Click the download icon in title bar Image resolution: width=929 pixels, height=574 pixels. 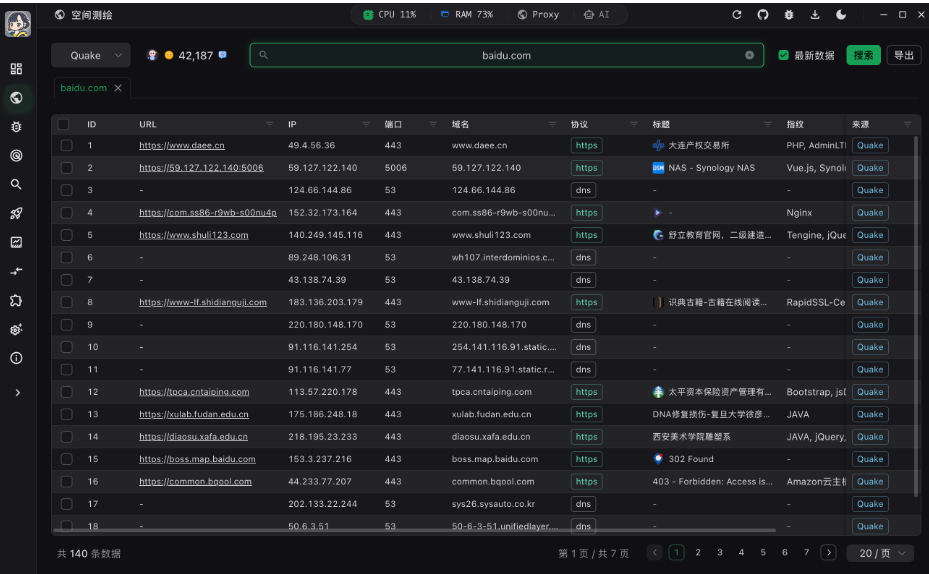pyautogui.click(x=815, y=15)
